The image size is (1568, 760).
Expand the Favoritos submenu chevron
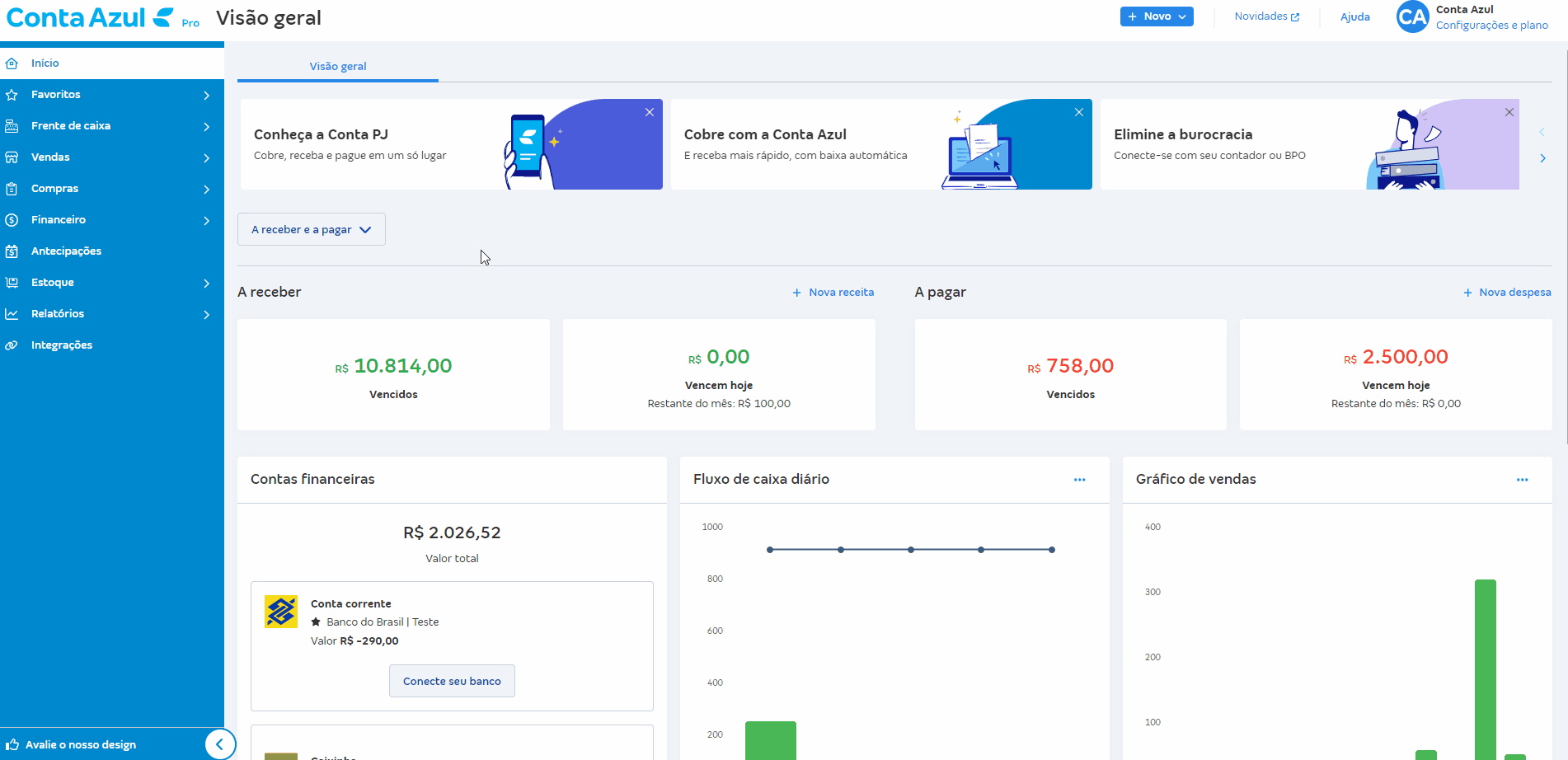[x=206, y=96]
